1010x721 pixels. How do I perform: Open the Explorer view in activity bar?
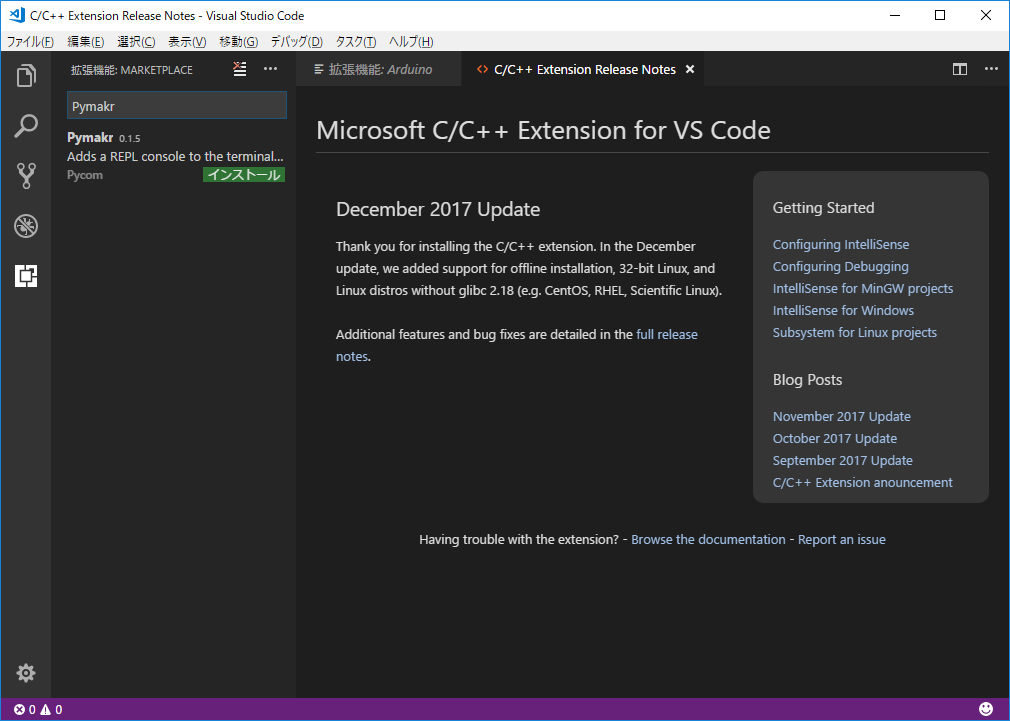click(x=26, y=75)
